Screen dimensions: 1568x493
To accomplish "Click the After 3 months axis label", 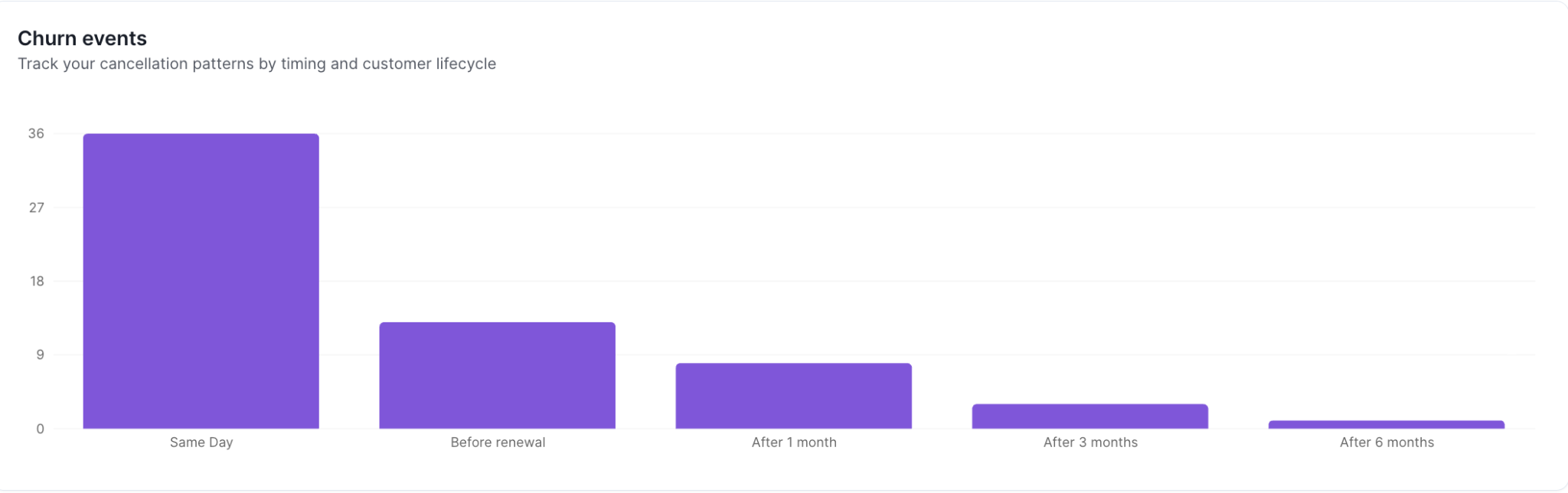I will click(x=1090, y=442).
